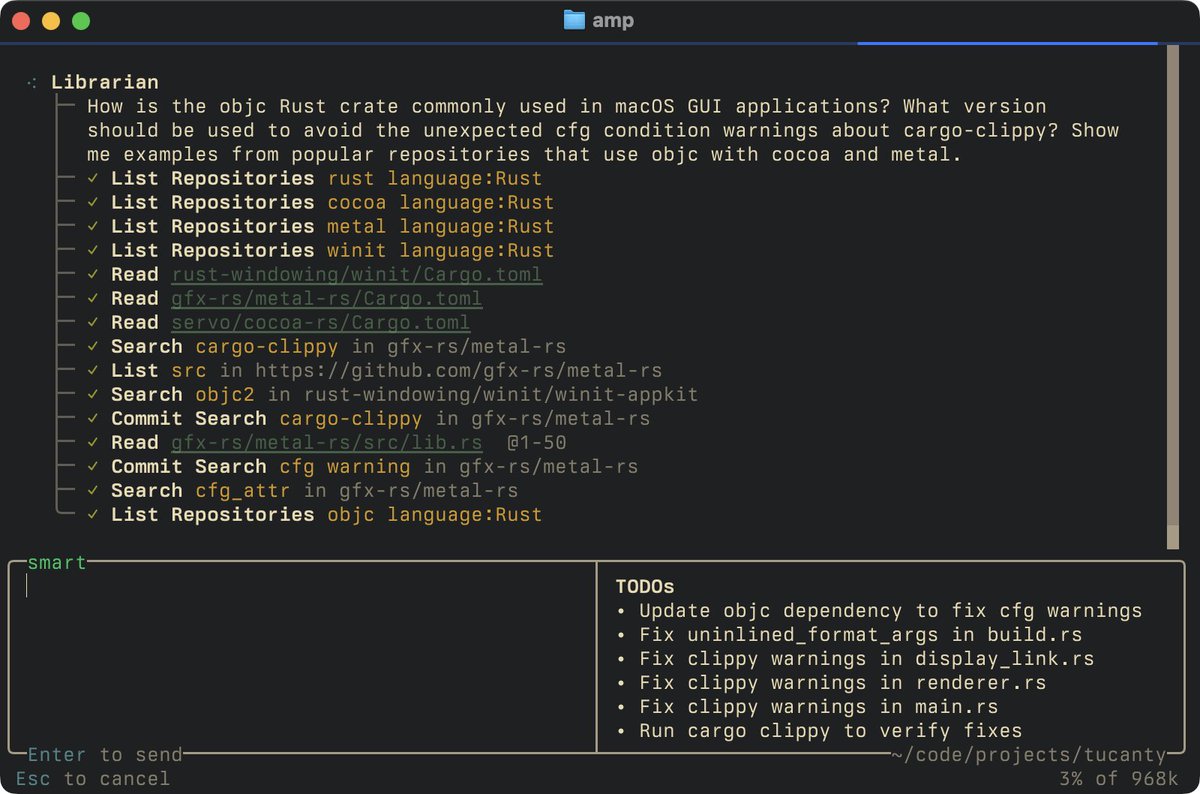Click the 'smart' mode label

[57, 563]
